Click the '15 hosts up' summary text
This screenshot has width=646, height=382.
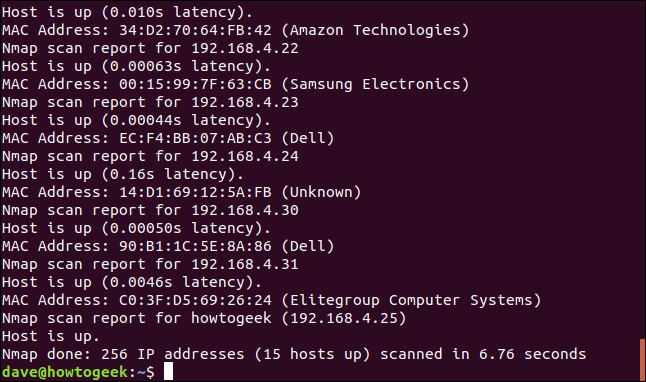(312, 354)
